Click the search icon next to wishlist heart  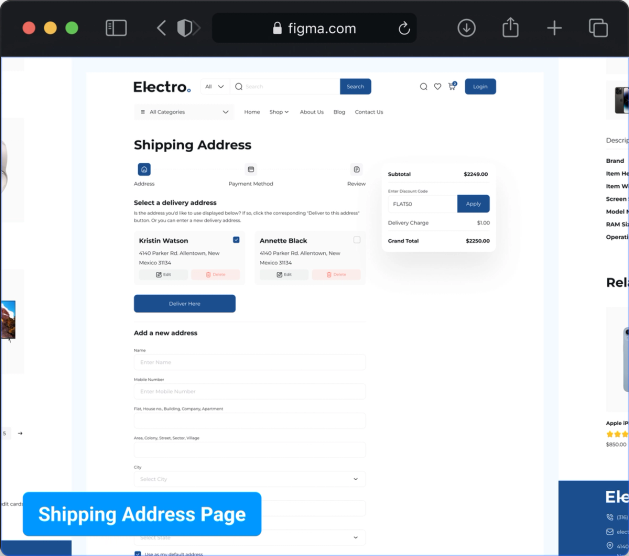[423, 87]
